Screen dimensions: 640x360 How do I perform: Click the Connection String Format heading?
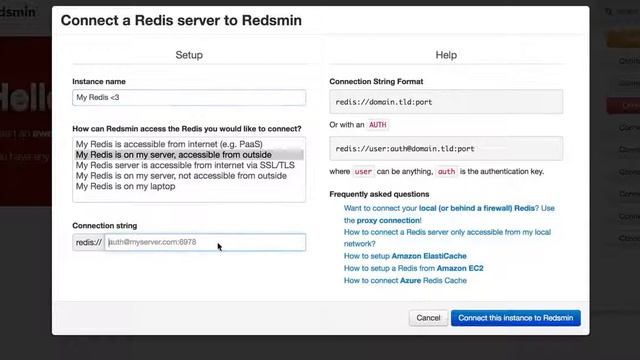click(x=376, y=82)
